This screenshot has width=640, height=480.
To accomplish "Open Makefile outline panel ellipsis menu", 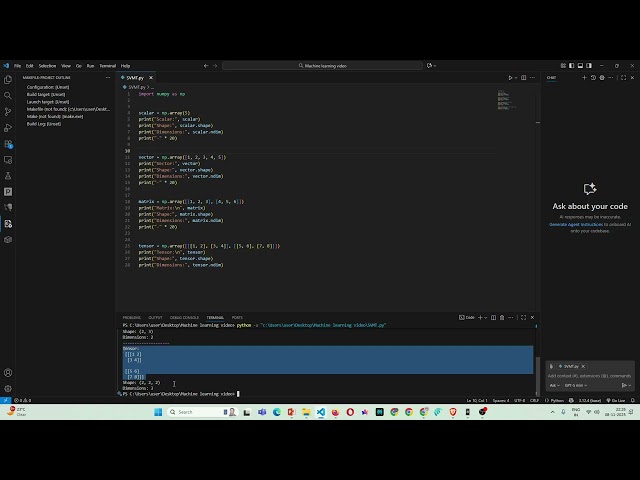I will coord(108,78).
